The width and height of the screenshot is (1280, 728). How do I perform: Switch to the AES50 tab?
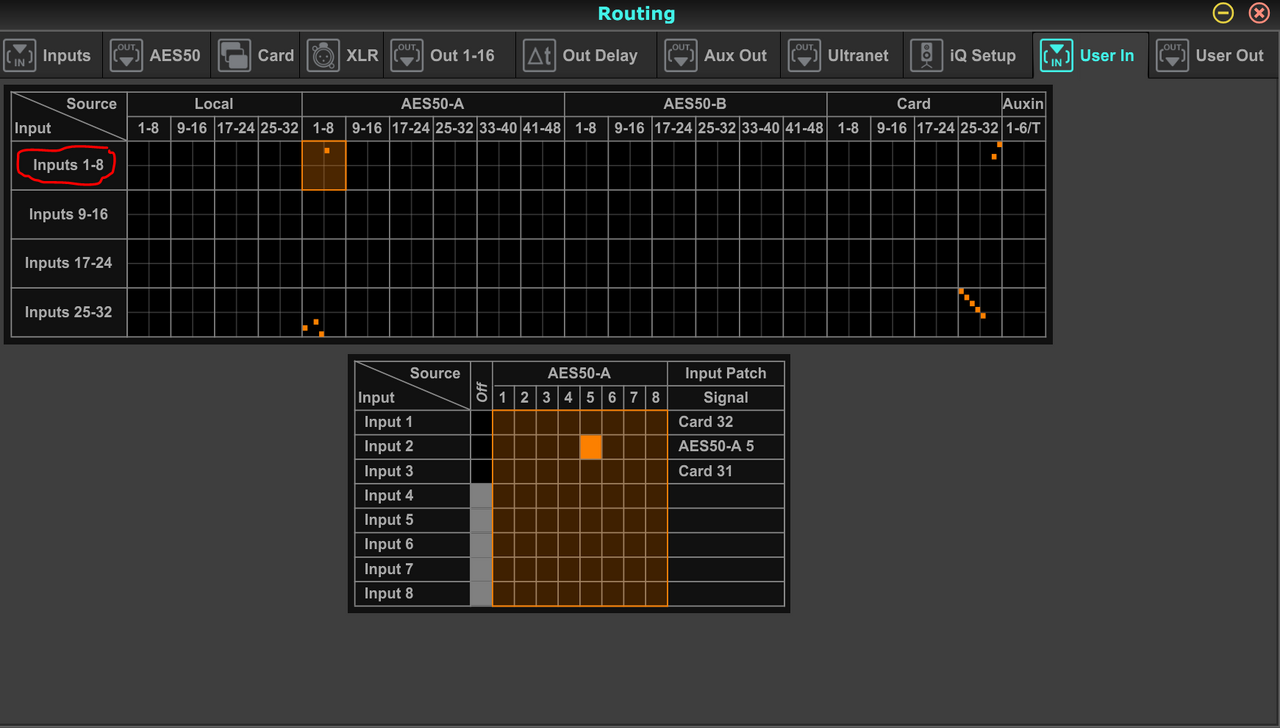coord(155,55)
